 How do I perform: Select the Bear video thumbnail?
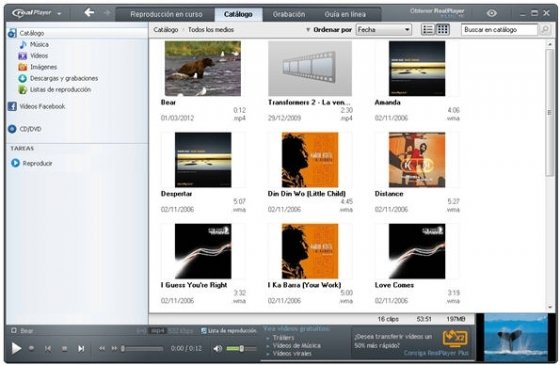[x=202, y=68]
